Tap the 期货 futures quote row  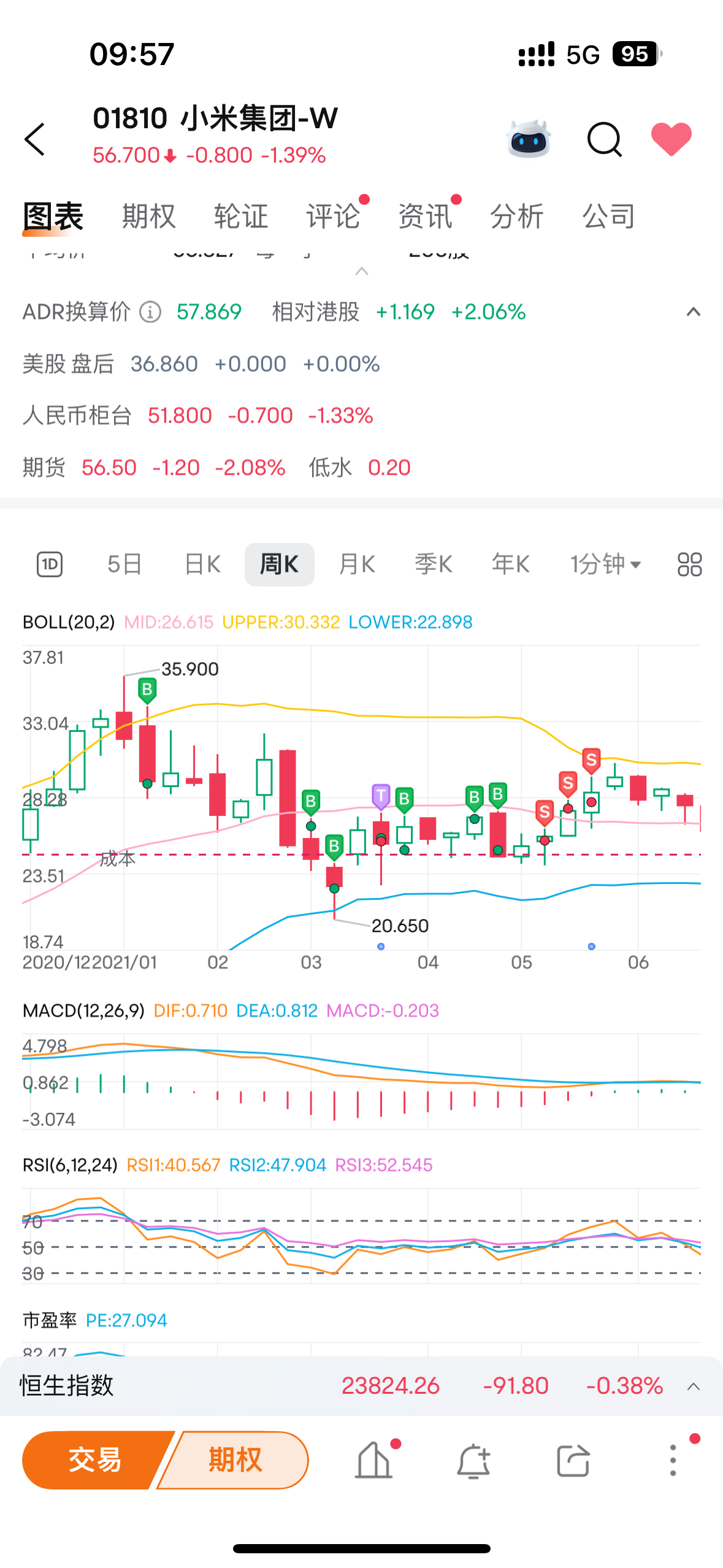pyautogui.click(x=216, y=467)
